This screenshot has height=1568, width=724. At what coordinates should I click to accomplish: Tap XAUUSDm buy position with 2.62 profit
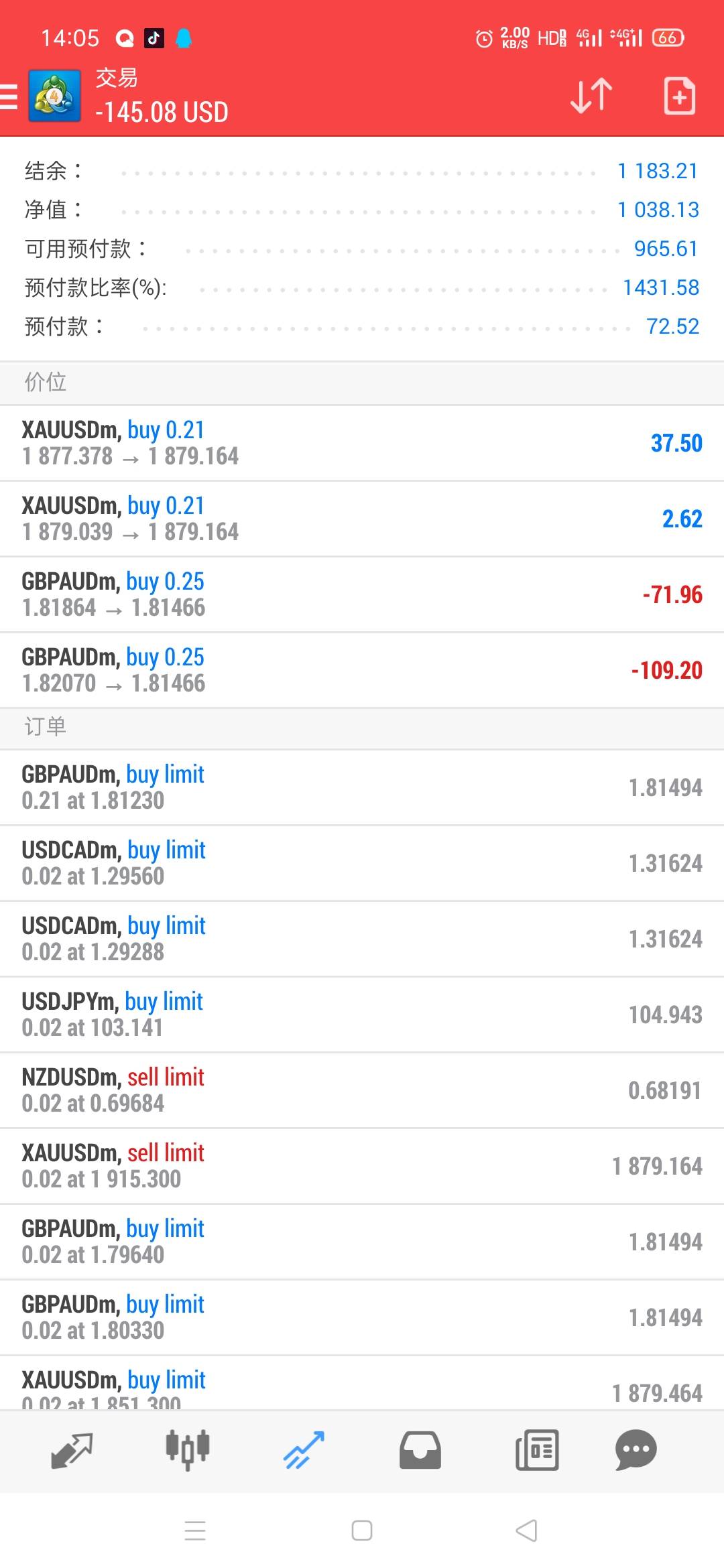[362, 519]
